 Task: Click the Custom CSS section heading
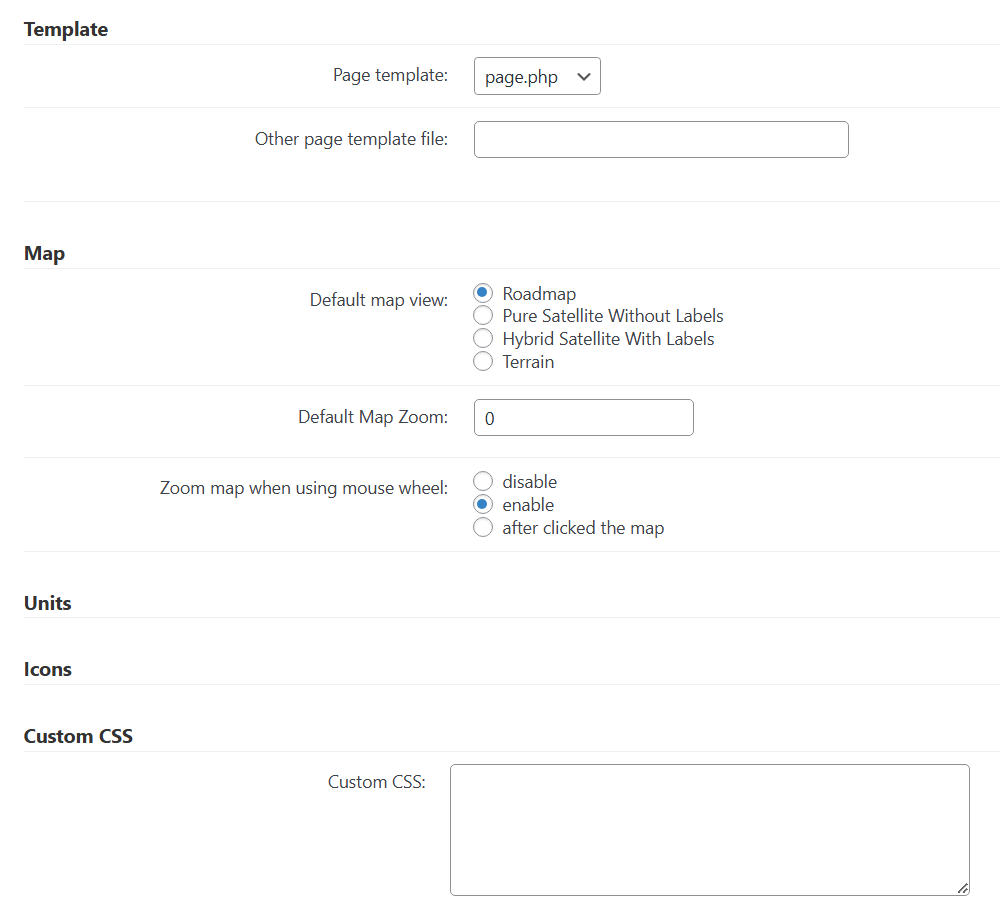pos(78,736)
